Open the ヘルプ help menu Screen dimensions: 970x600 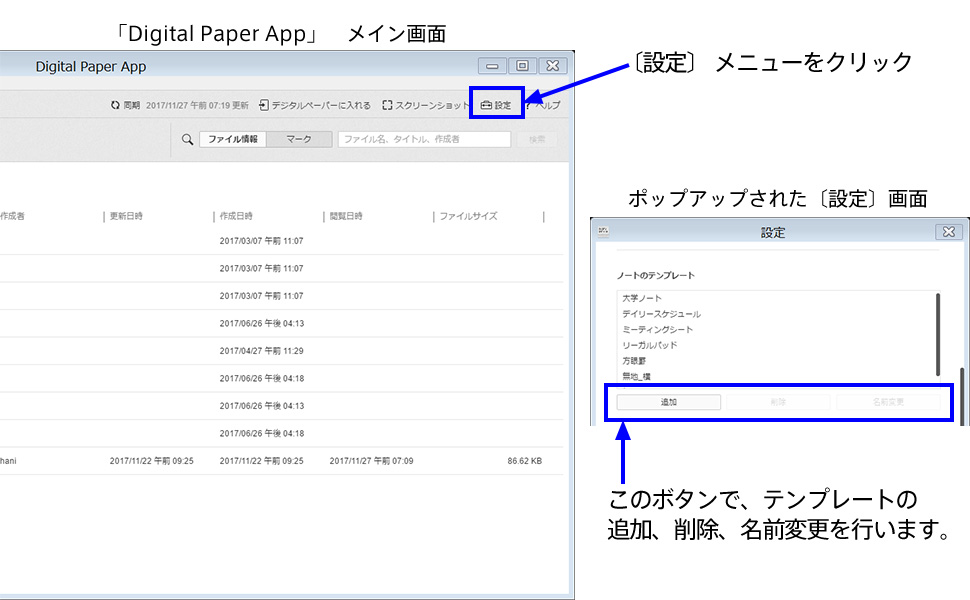544,105
